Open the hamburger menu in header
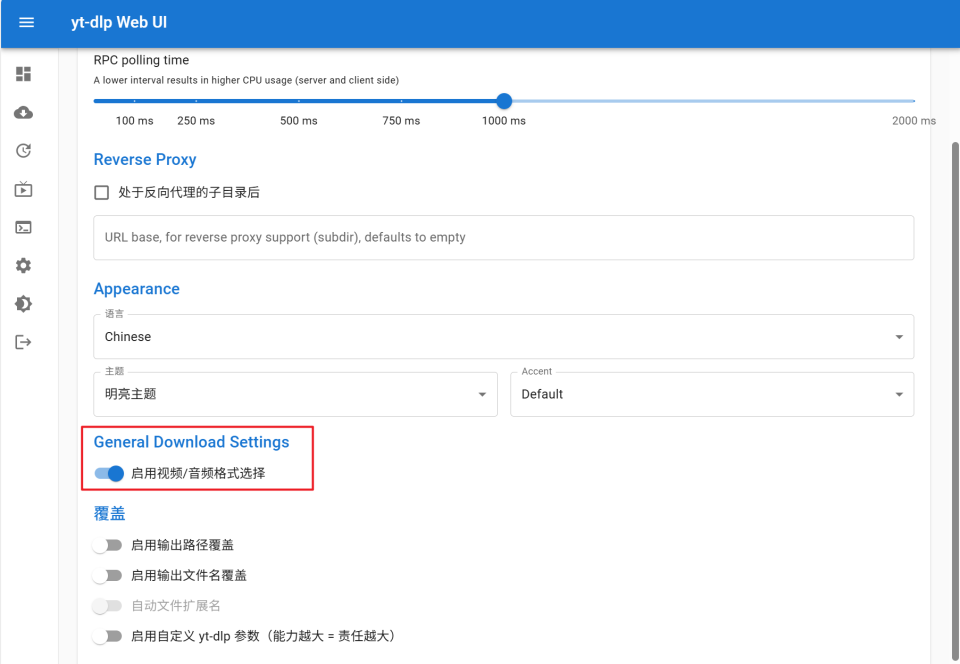960x664 pixels. coord(26,23)
